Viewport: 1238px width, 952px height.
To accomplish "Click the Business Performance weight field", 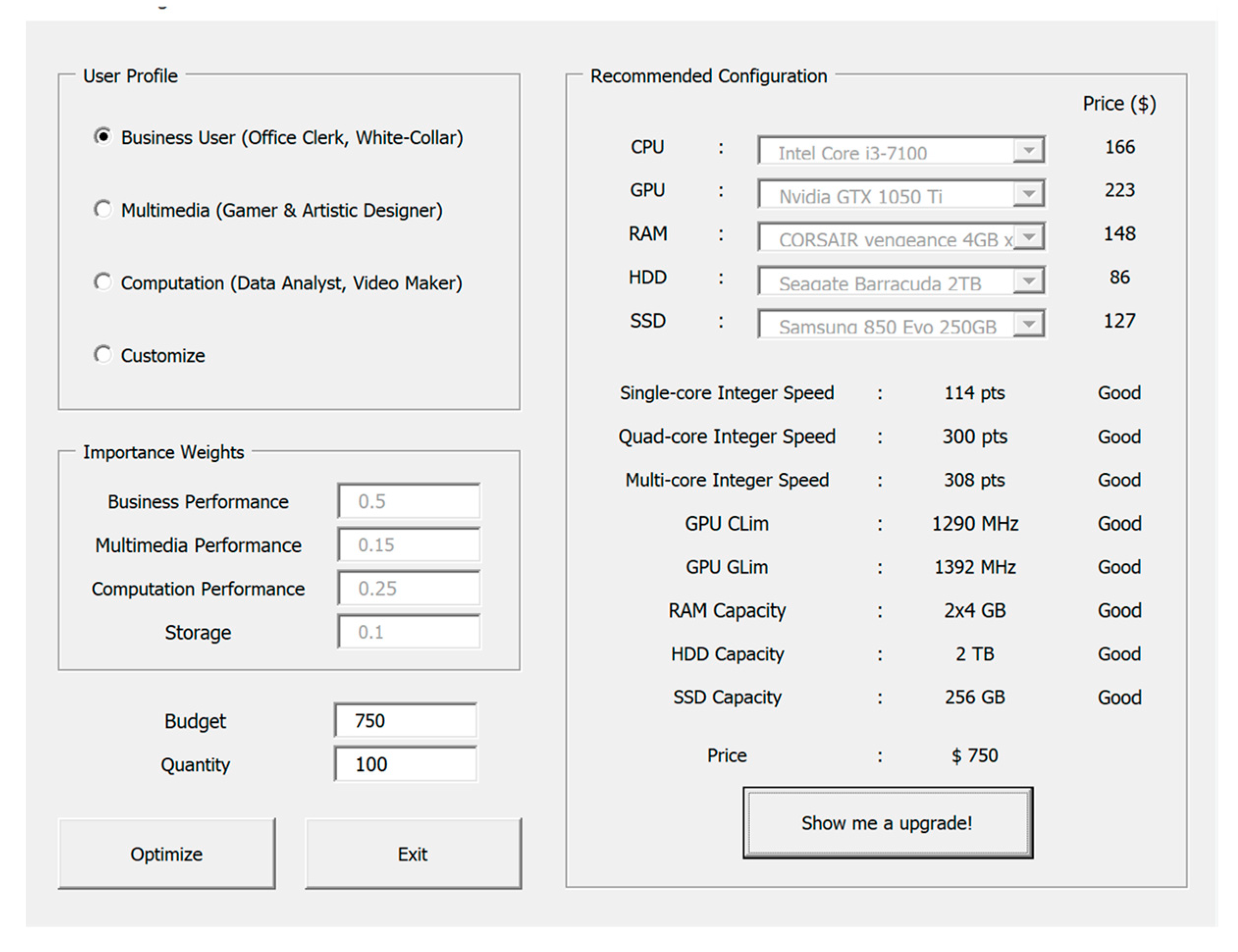I will click(x=409, y=501).
